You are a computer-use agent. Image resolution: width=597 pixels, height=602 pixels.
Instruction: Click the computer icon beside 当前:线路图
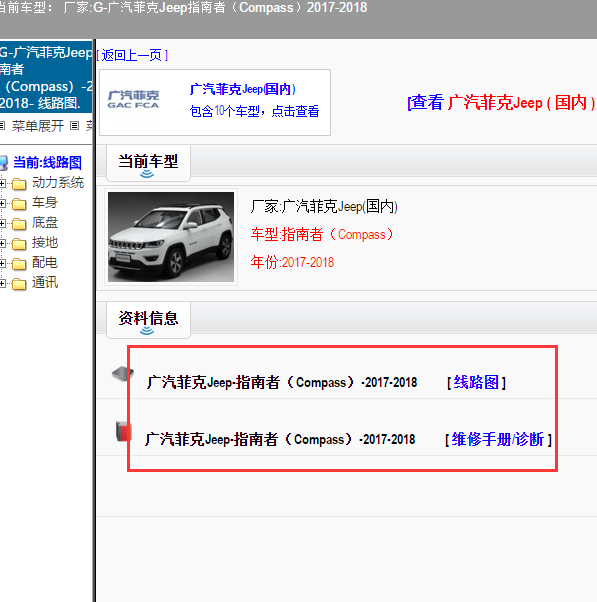(3, 163)
